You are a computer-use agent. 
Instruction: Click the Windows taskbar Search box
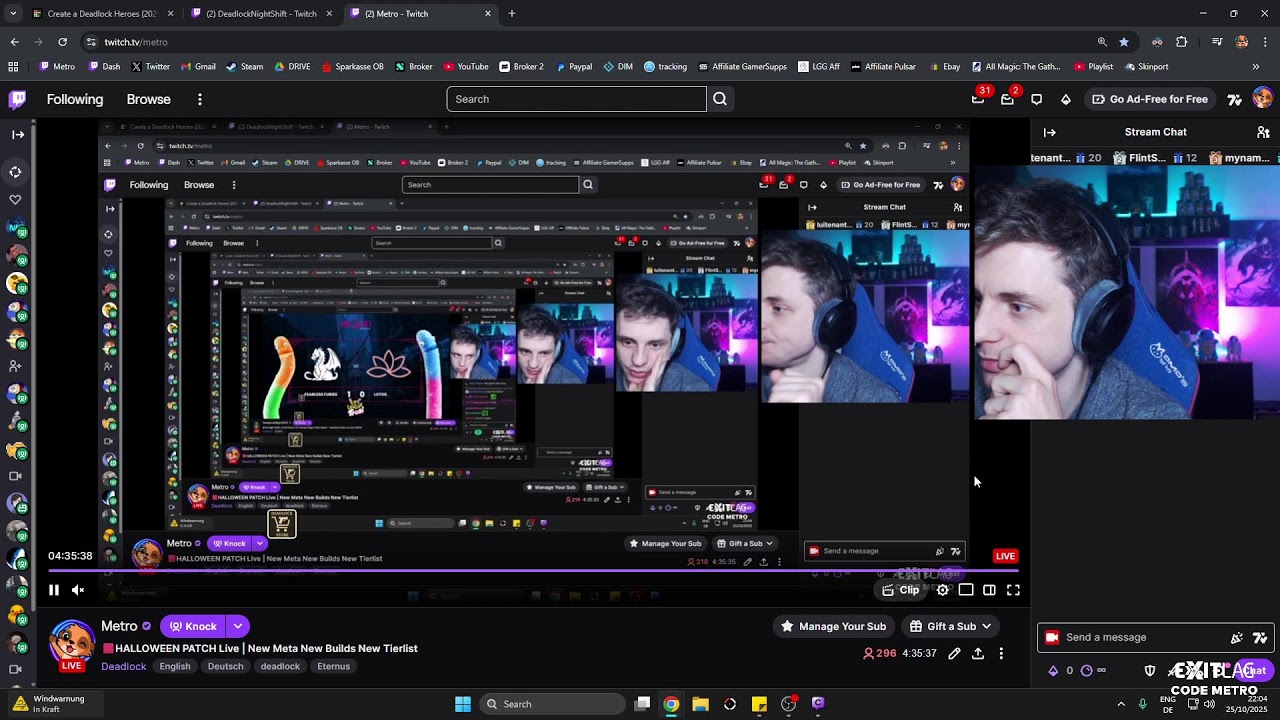553,704
